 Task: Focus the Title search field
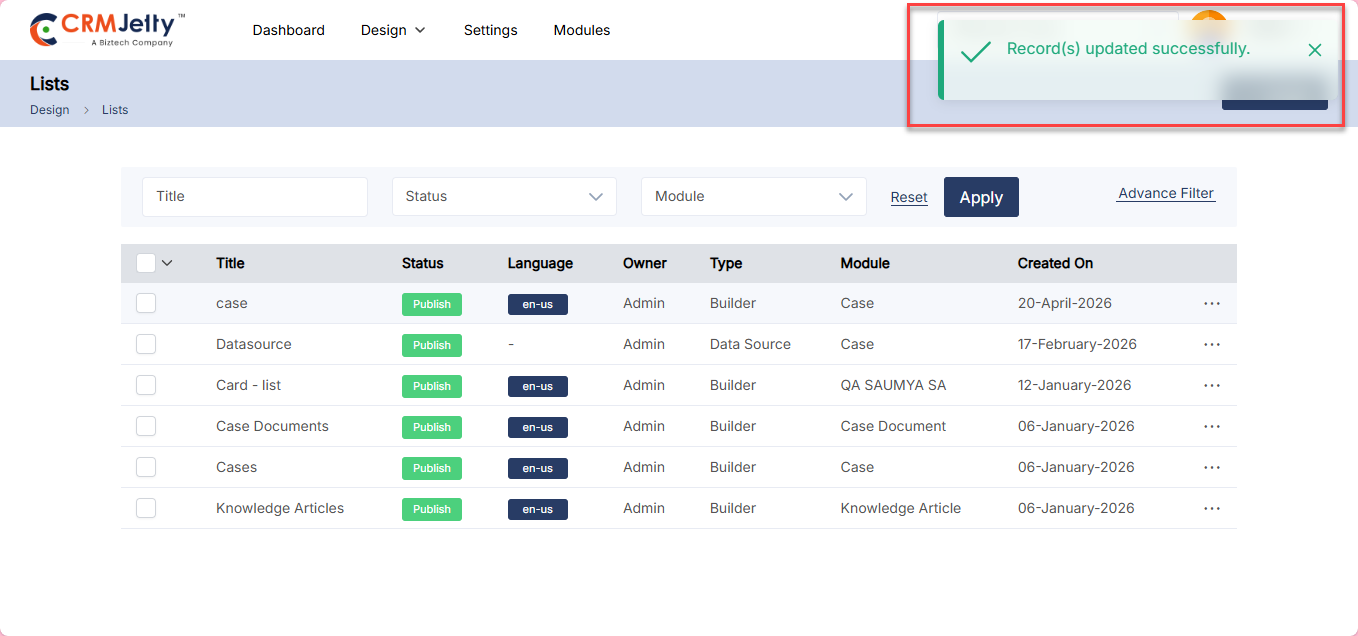pos(255,197)
